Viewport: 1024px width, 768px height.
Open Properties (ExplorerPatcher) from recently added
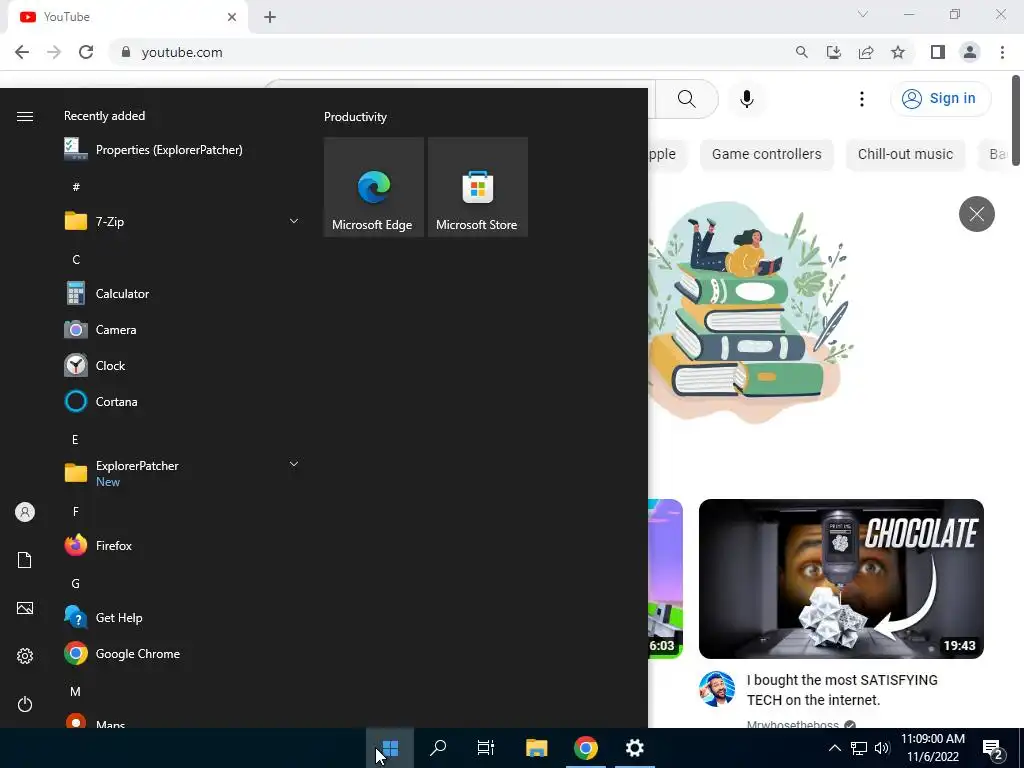tap(183, 150)
